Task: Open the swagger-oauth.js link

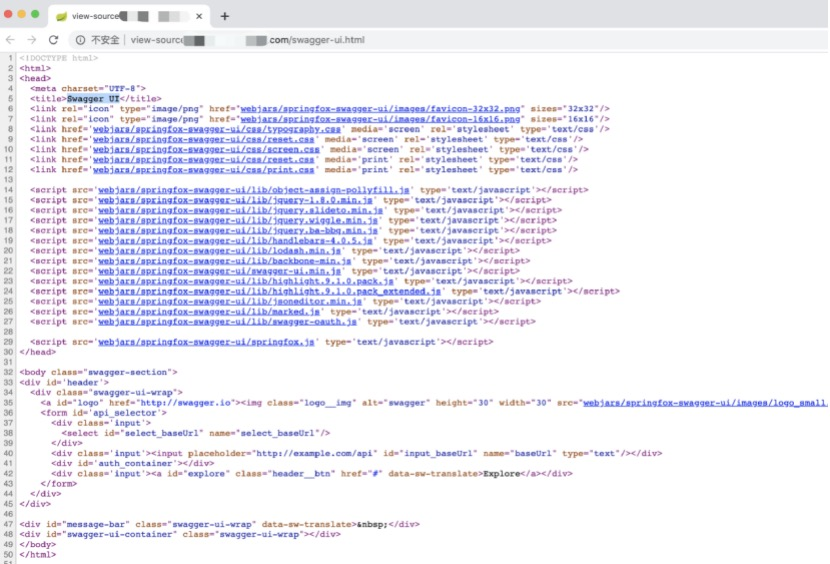Action: coord(227,321)
